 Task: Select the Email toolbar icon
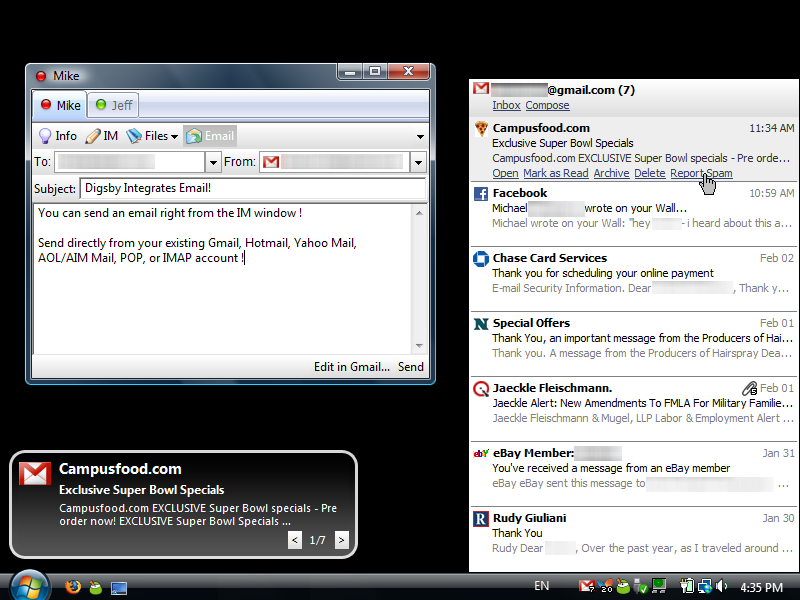click(x=196, y=135)
